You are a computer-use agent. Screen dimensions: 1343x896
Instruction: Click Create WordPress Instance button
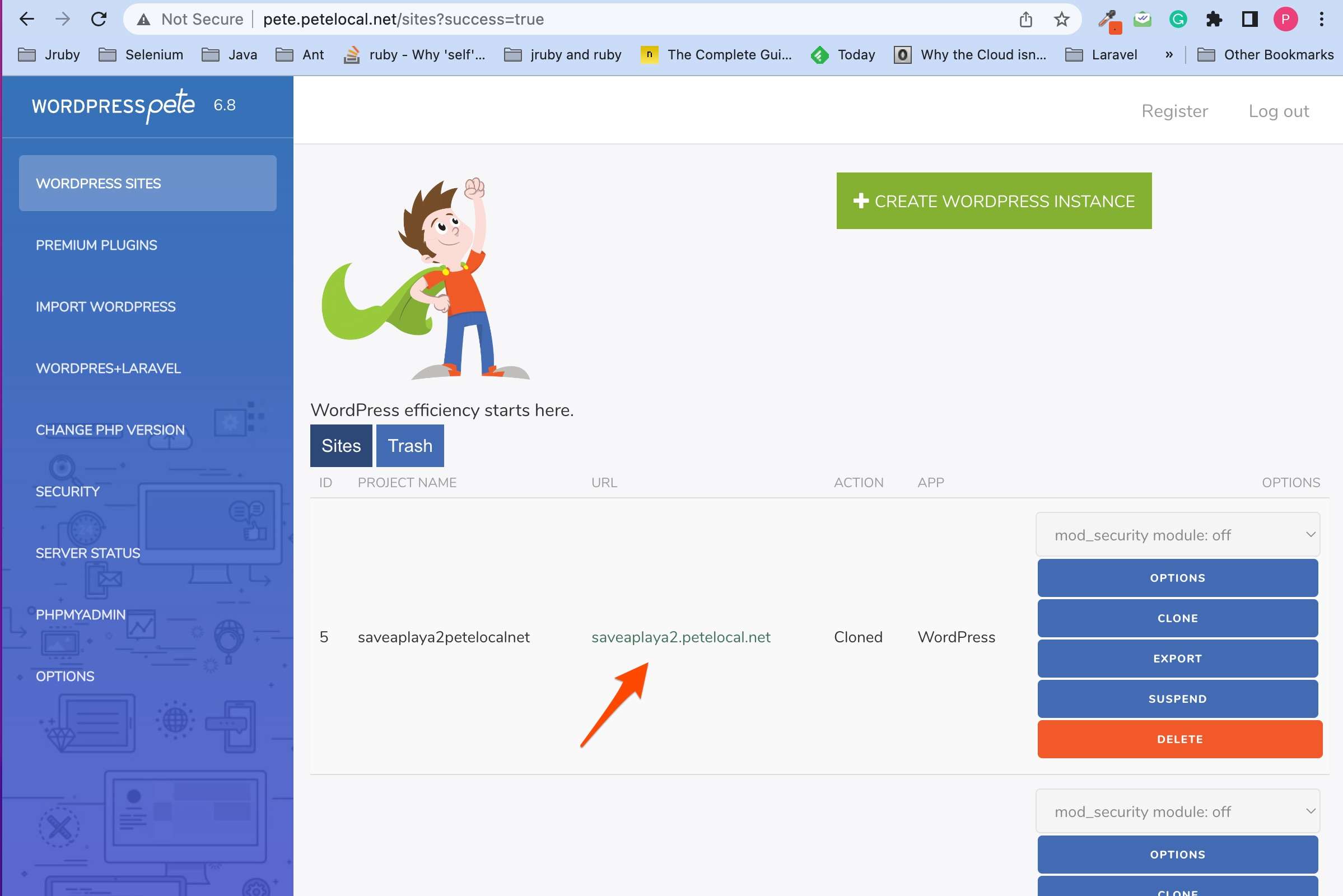tap(993, 201)
